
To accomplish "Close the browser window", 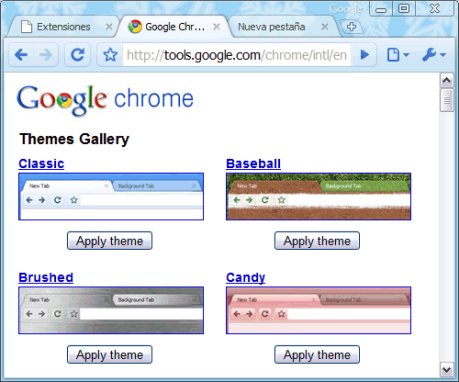I will coord(435,9).
